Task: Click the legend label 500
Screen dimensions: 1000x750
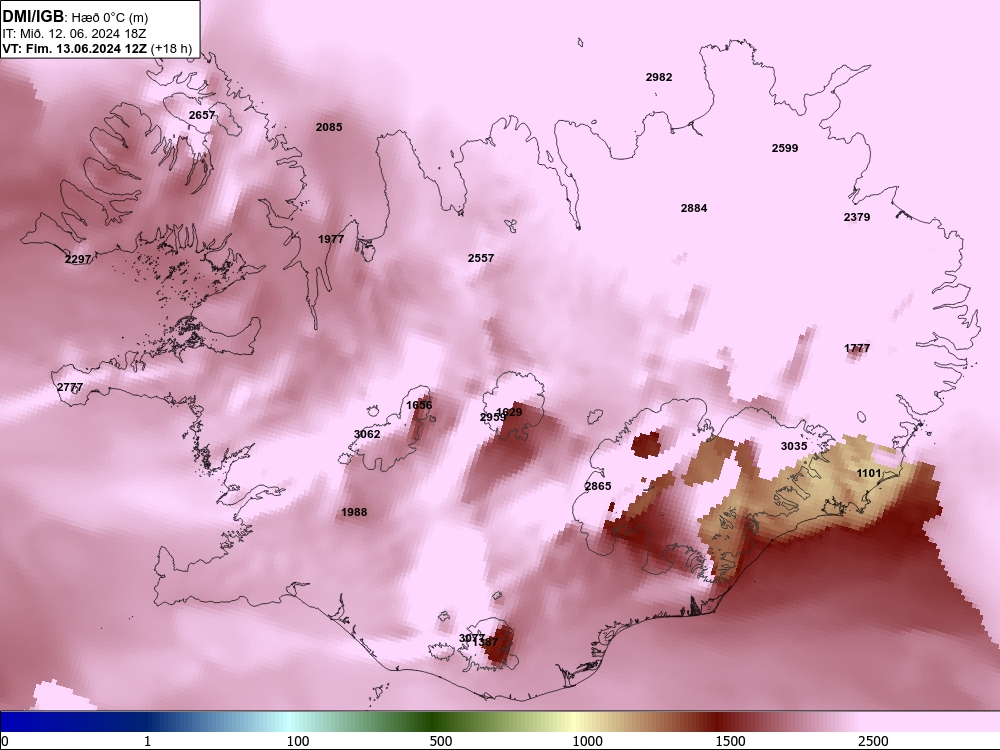Action: click(x=441, y=741)
